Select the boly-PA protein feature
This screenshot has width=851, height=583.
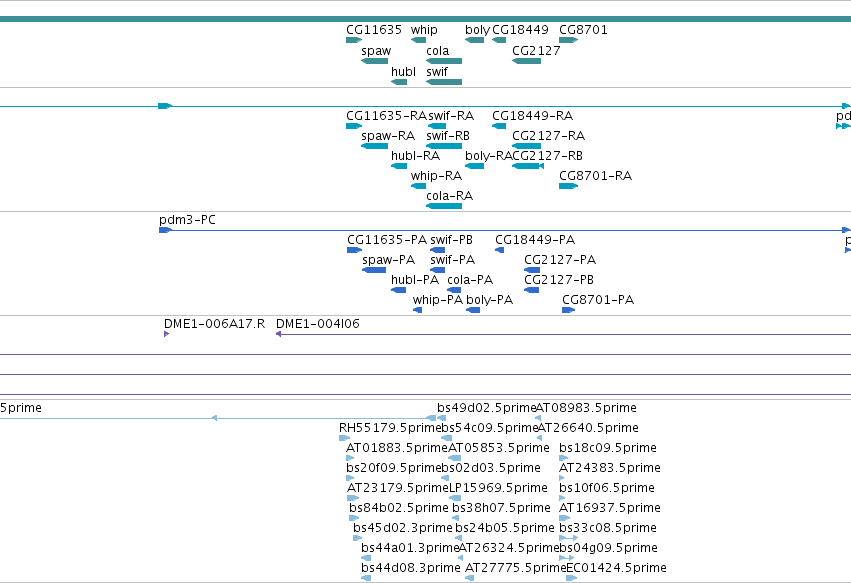tap(473, 310)
